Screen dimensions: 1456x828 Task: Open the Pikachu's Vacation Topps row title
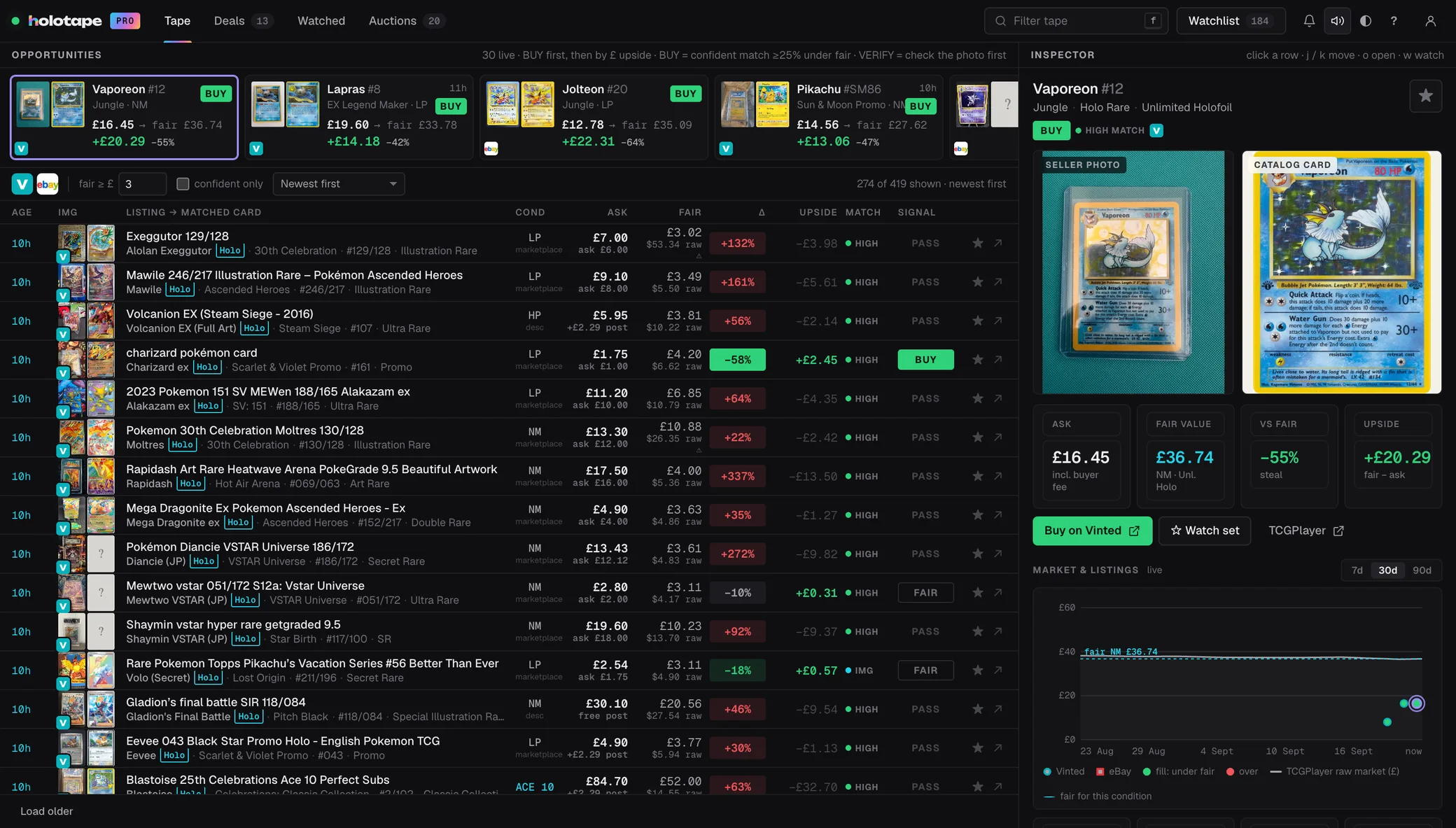coord(312,664)
